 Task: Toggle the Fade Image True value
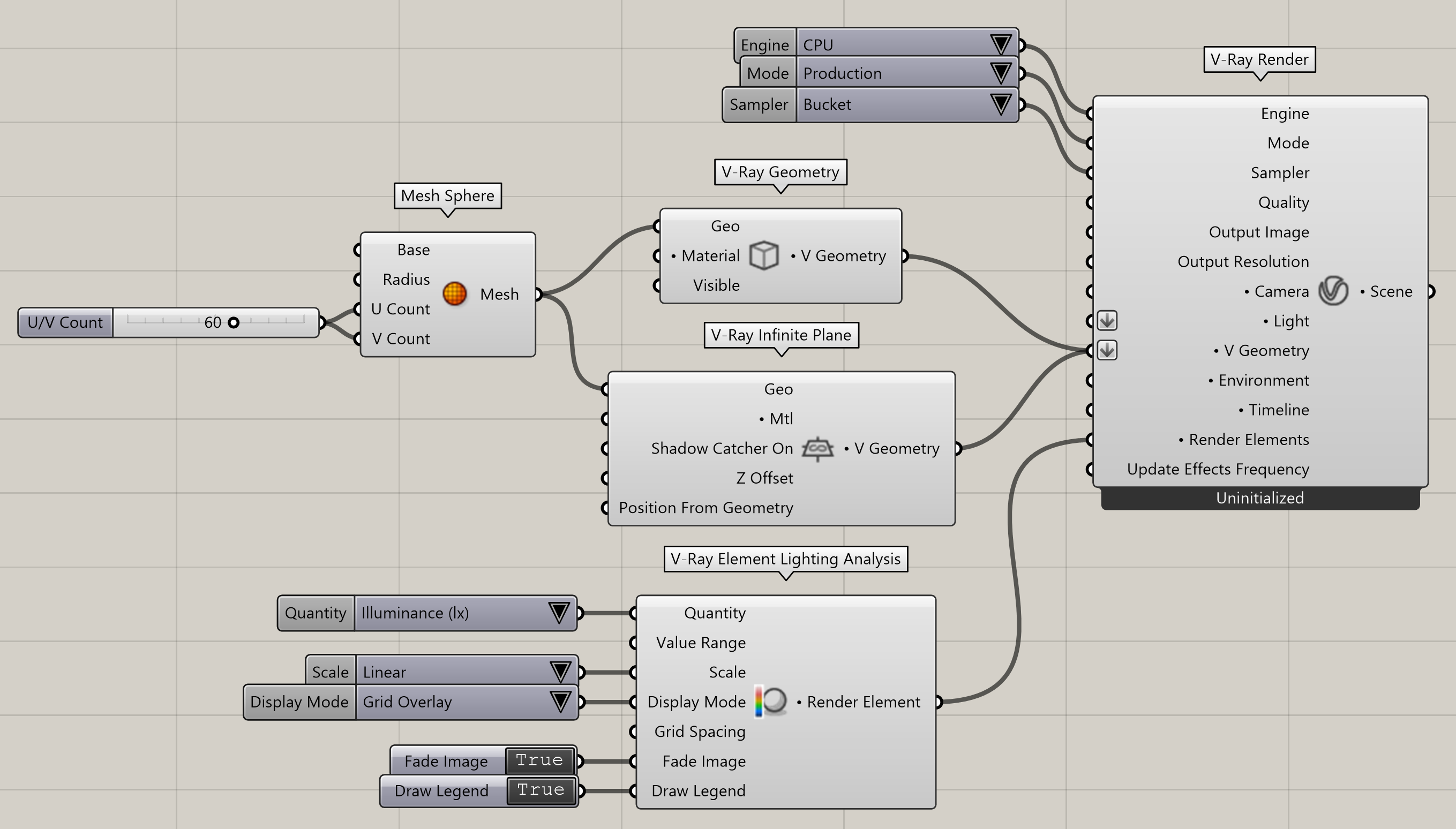tap(539, 760)
